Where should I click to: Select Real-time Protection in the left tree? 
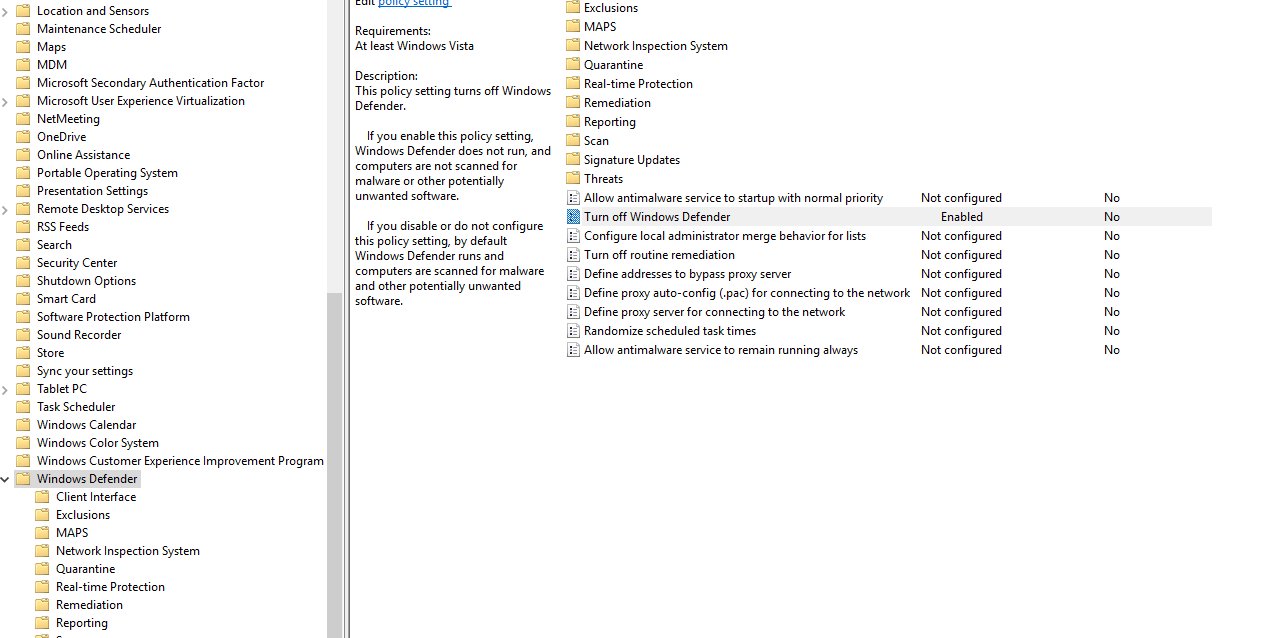(111, 587)
